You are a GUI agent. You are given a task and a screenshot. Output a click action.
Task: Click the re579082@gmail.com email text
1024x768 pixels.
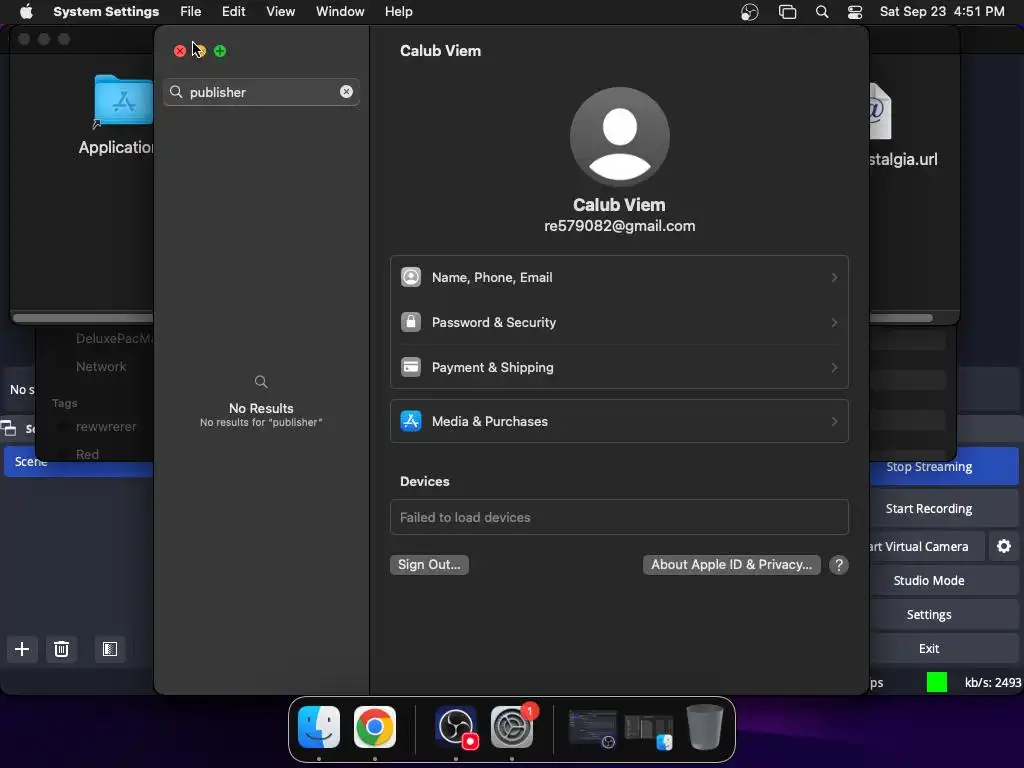(x=619, y=226)
